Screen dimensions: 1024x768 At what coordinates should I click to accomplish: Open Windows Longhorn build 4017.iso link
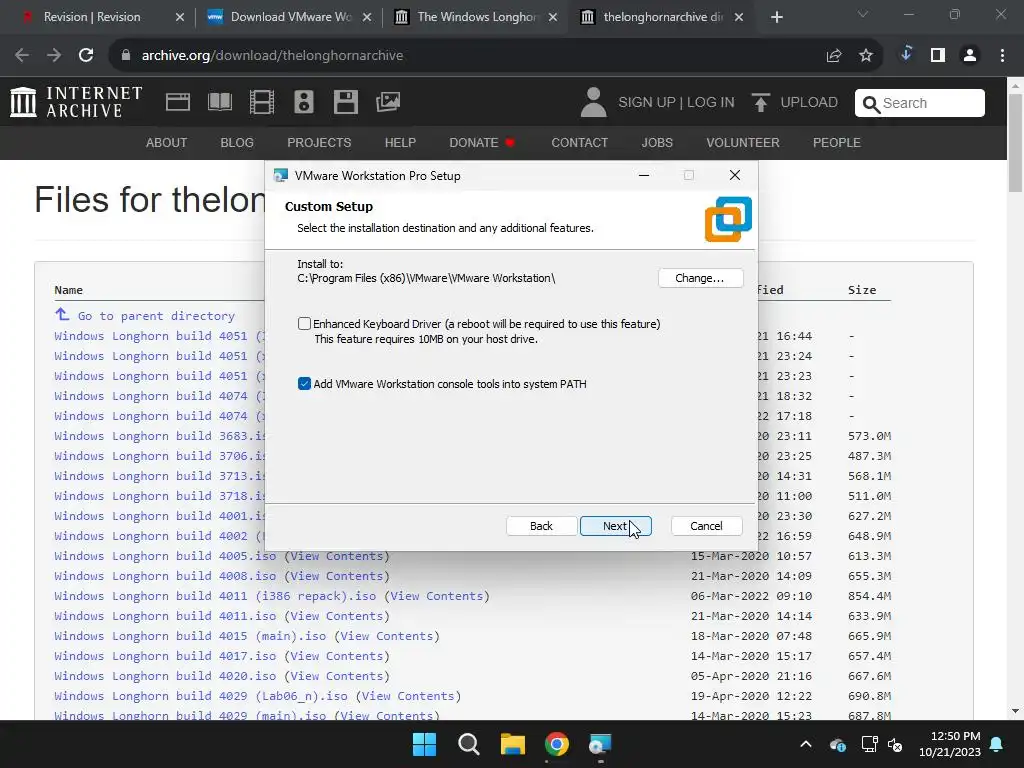165,656
